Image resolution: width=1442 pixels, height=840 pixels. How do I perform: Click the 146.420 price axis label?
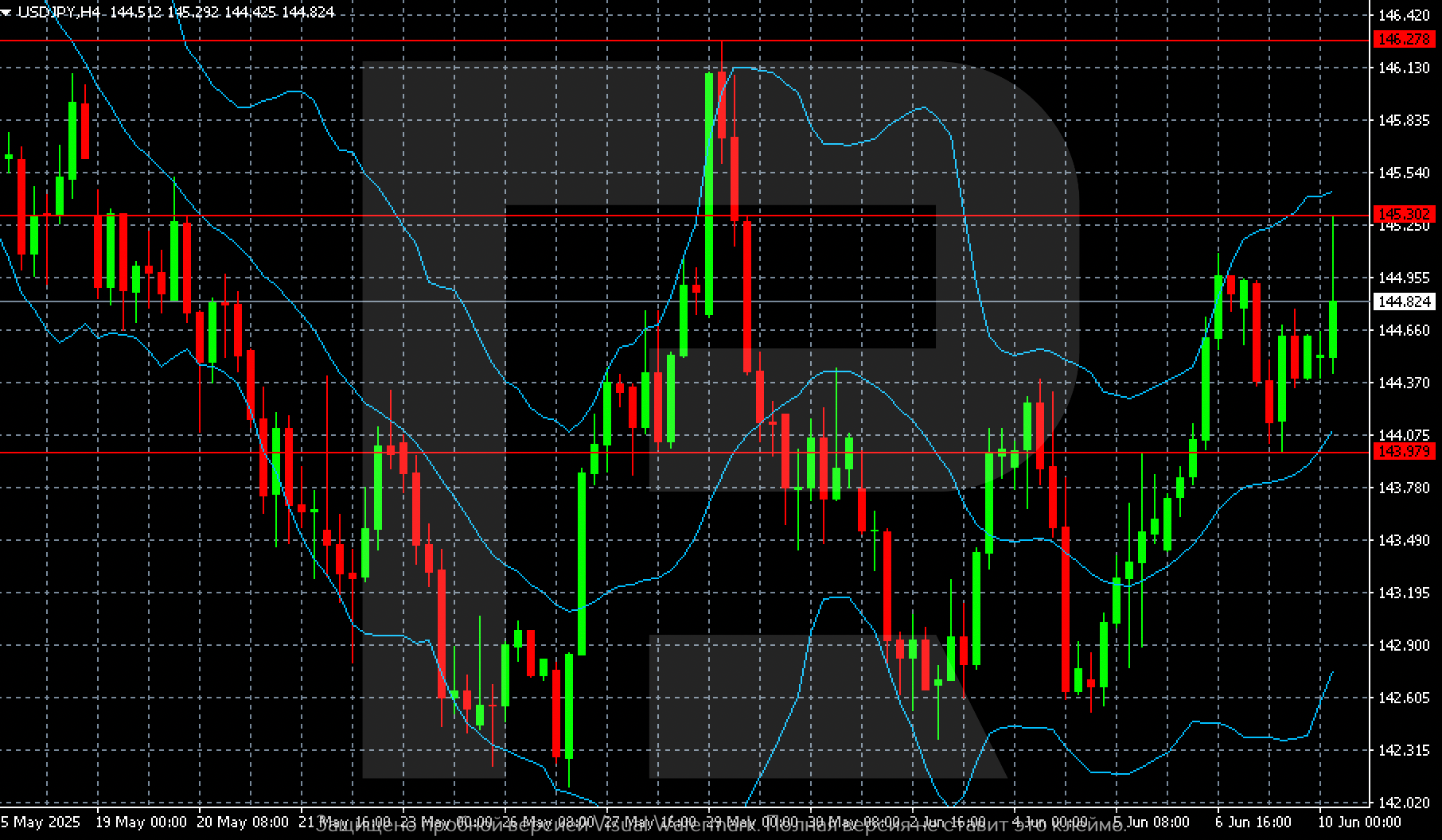[1404, 15]
